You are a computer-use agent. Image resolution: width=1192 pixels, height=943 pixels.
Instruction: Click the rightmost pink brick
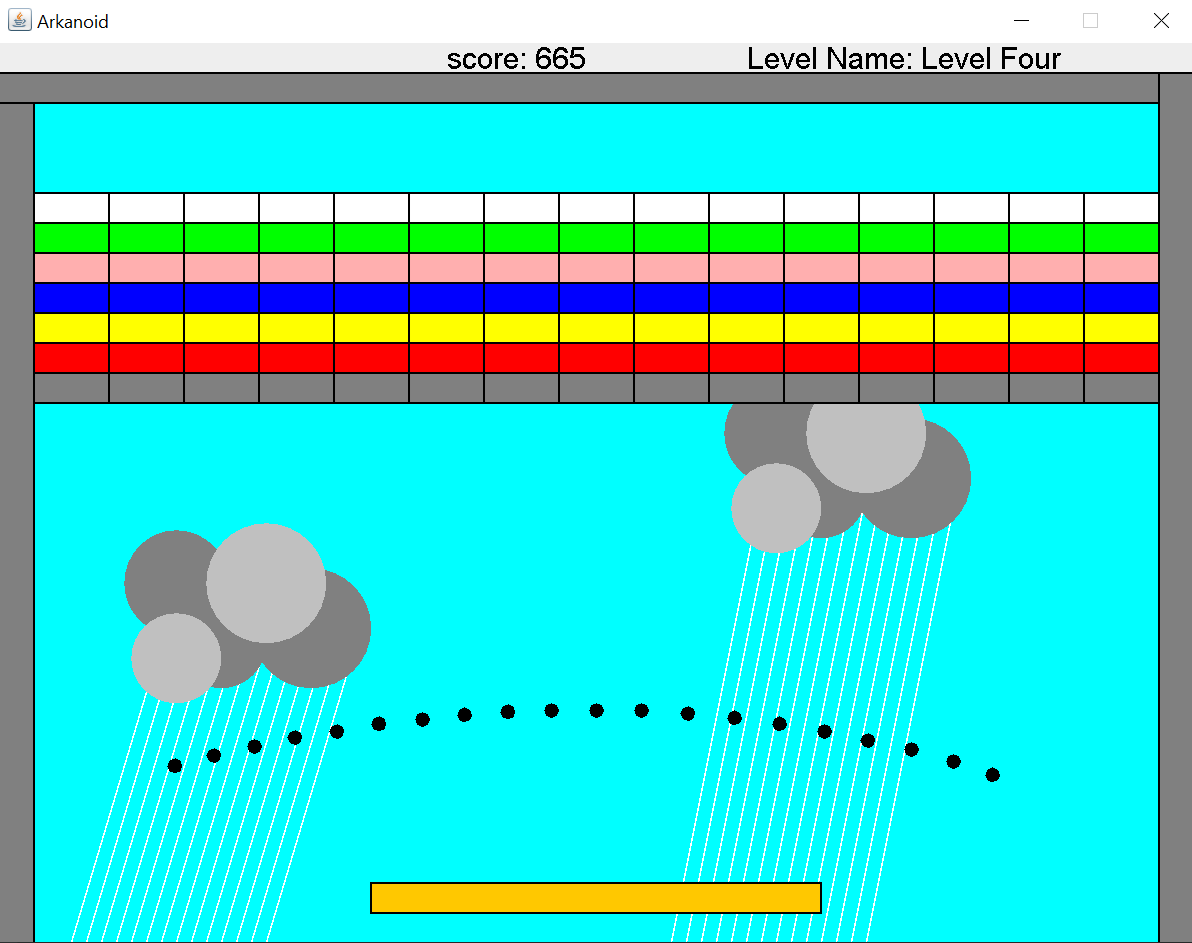point(1121,268)
